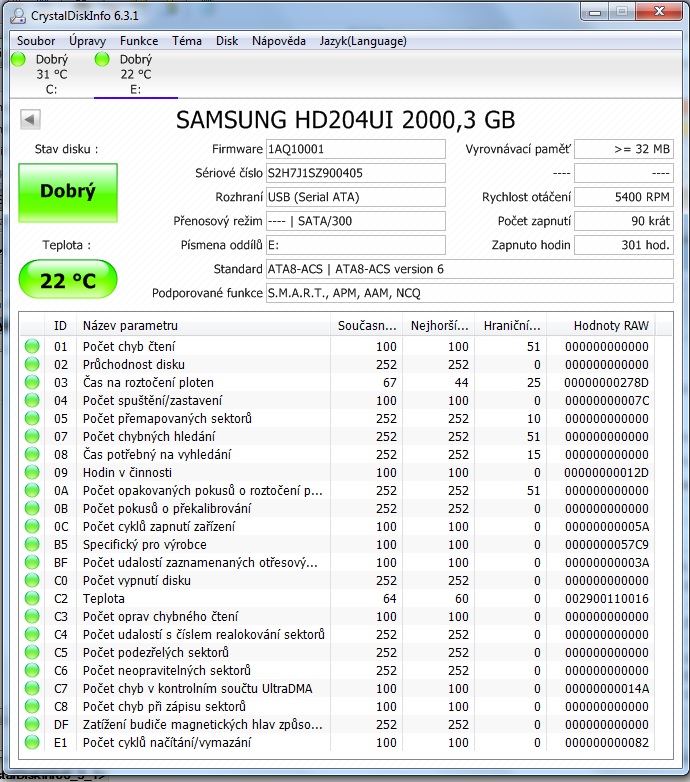Select the row 'Počet přemapovaných sektorů'
Screen dimensions: 690x782
[338, 418]
